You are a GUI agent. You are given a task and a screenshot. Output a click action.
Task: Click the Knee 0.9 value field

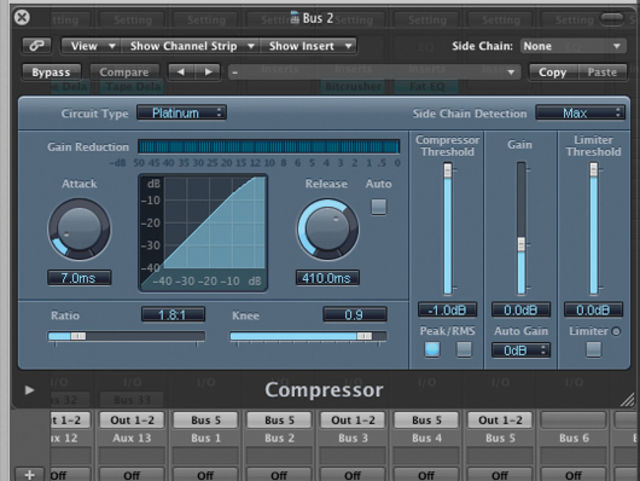tap(355, 314)
